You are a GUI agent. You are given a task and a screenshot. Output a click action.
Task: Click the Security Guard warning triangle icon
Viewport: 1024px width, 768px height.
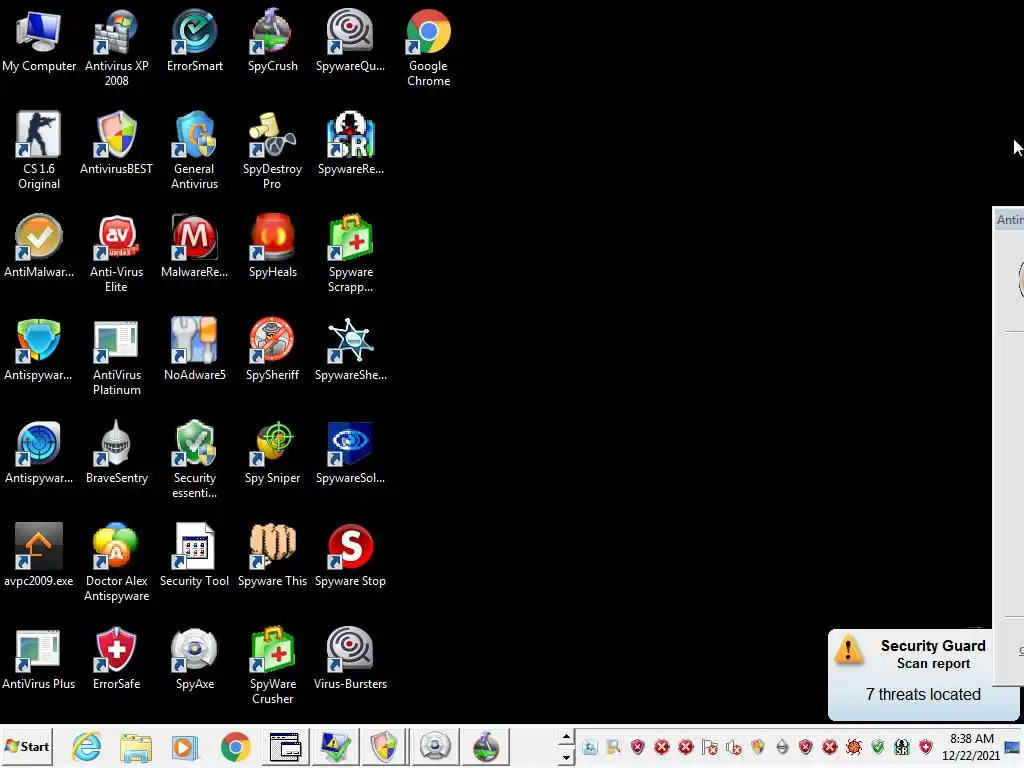coord(848,649)
